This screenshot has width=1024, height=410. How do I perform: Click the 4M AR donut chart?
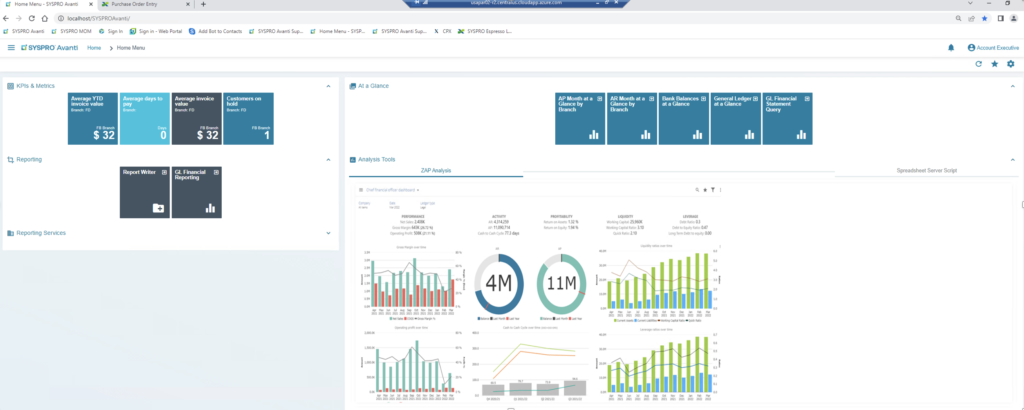pos(499,283)
